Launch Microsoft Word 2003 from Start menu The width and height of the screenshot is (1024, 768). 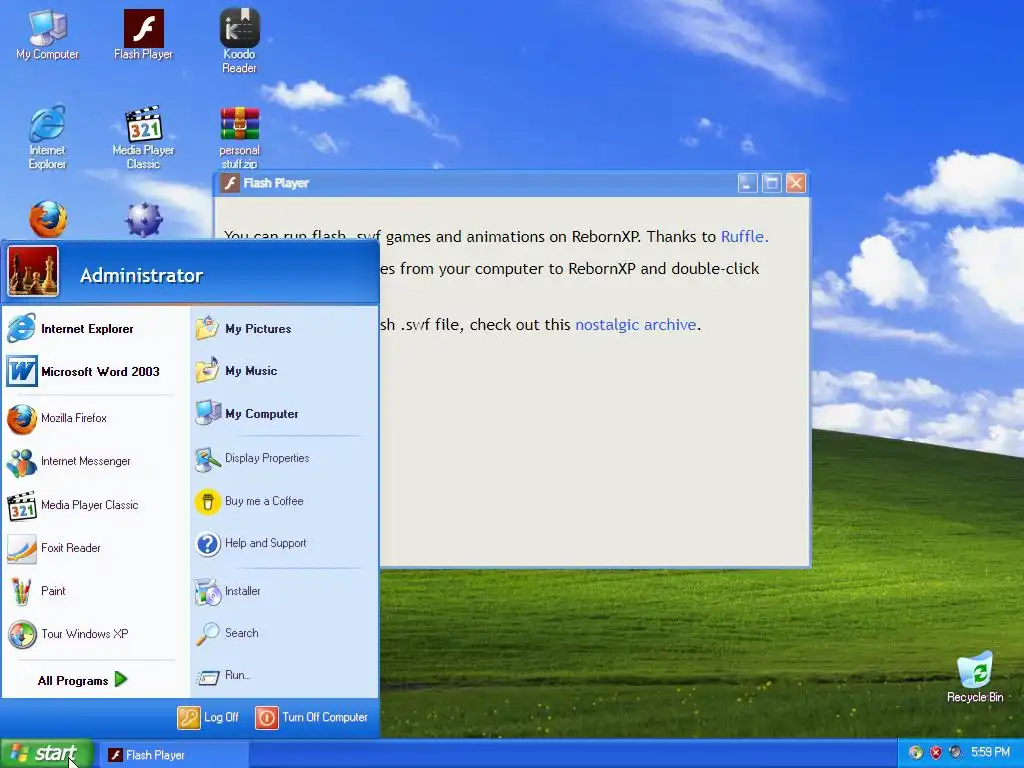tap(93, 372)
